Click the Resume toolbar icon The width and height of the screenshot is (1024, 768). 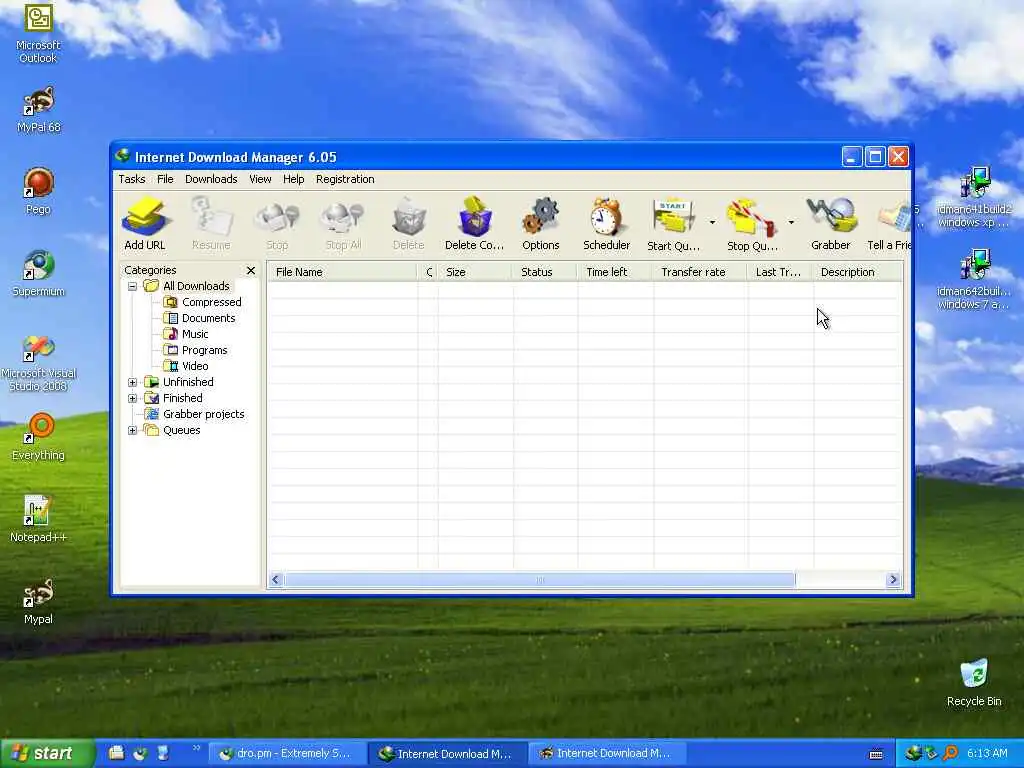click(x=211, y=224)
